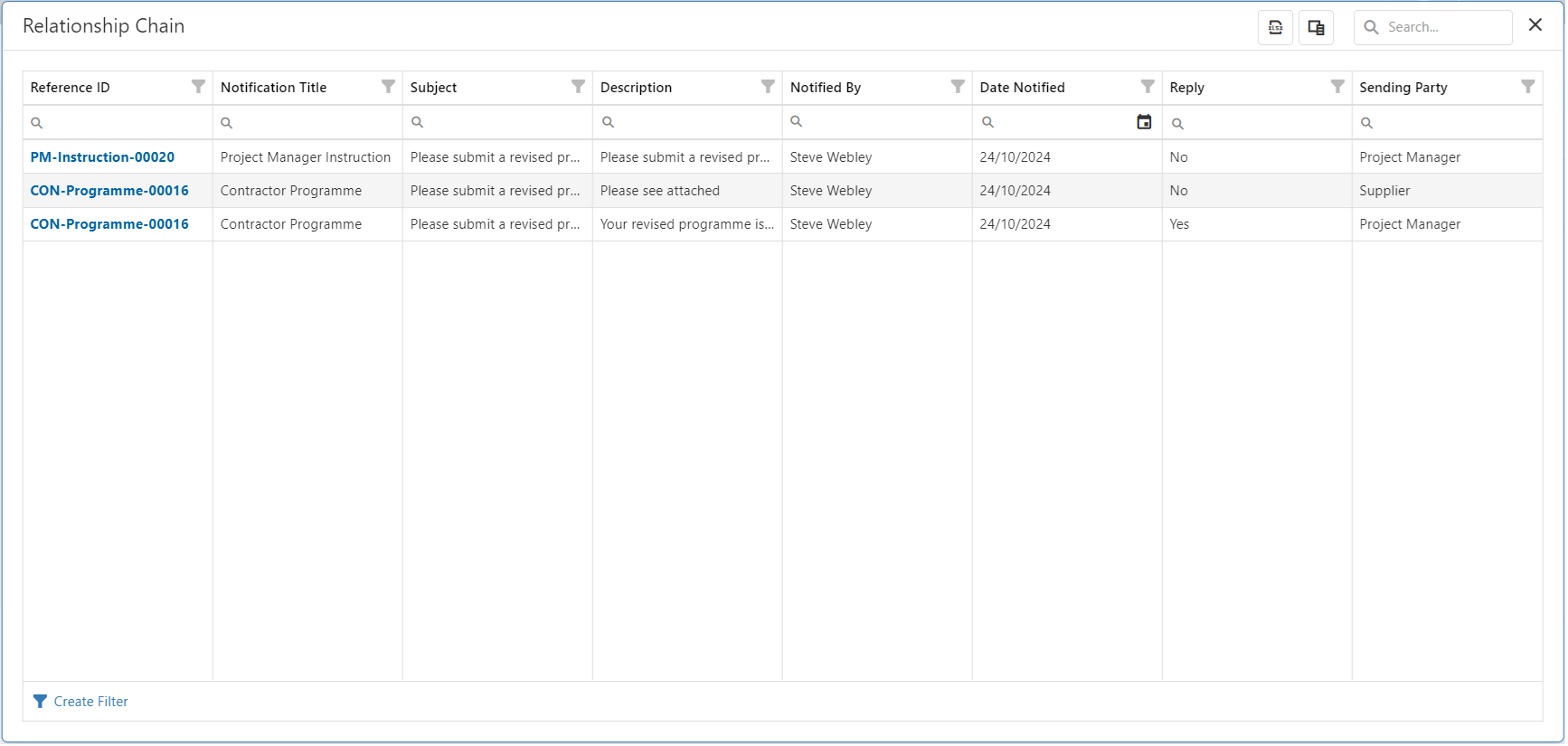Click the top Search box
The image size is (1568, 746).
point(1432,27)
